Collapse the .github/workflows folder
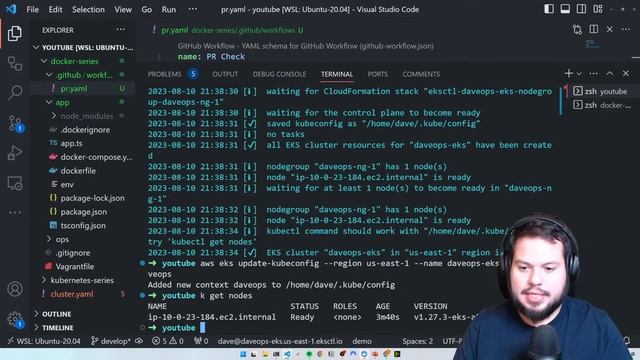This screenshot has width=640, height=360. point(83,75)
